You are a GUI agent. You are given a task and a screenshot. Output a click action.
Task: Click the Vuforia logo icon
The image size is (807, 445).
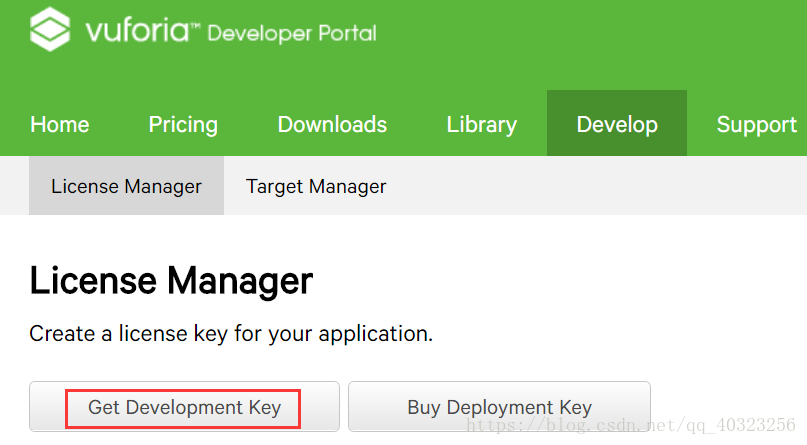click(50, 29)
